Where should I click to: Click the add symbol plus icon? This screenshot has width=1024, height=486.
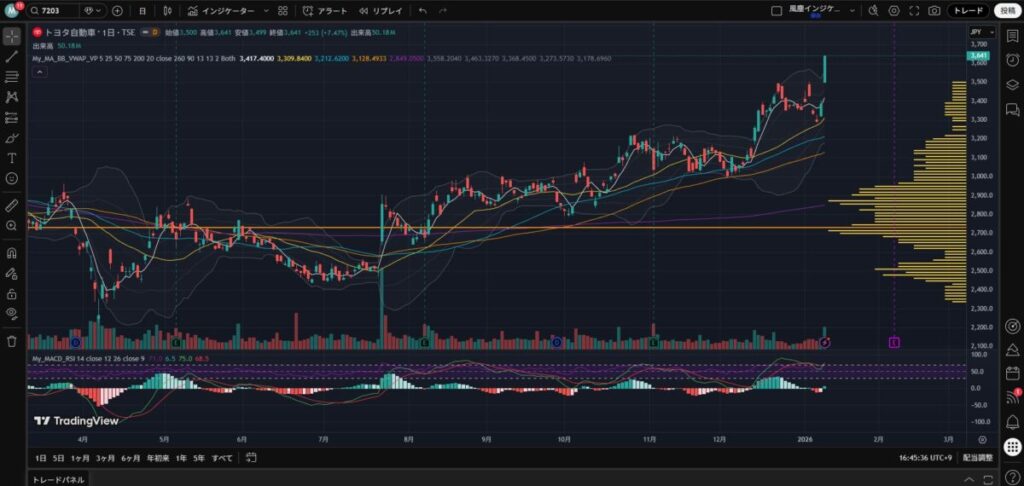(118, 11)
